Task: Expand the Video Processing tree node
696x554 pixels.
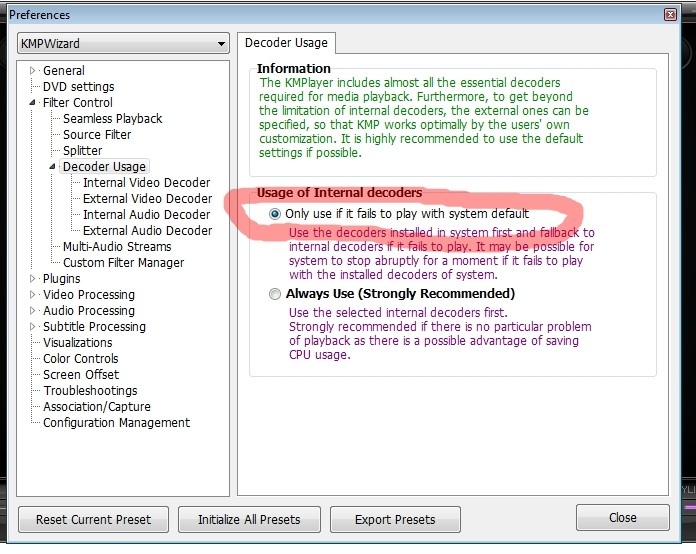Action: 32,294
